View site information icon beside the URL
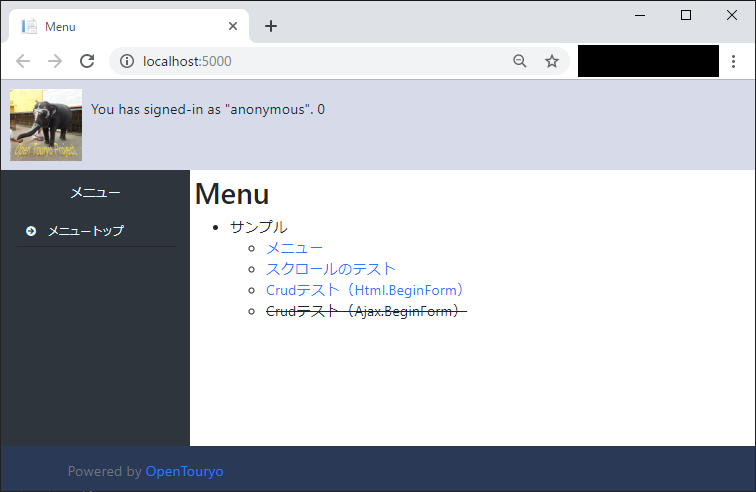 pos(127,61)
